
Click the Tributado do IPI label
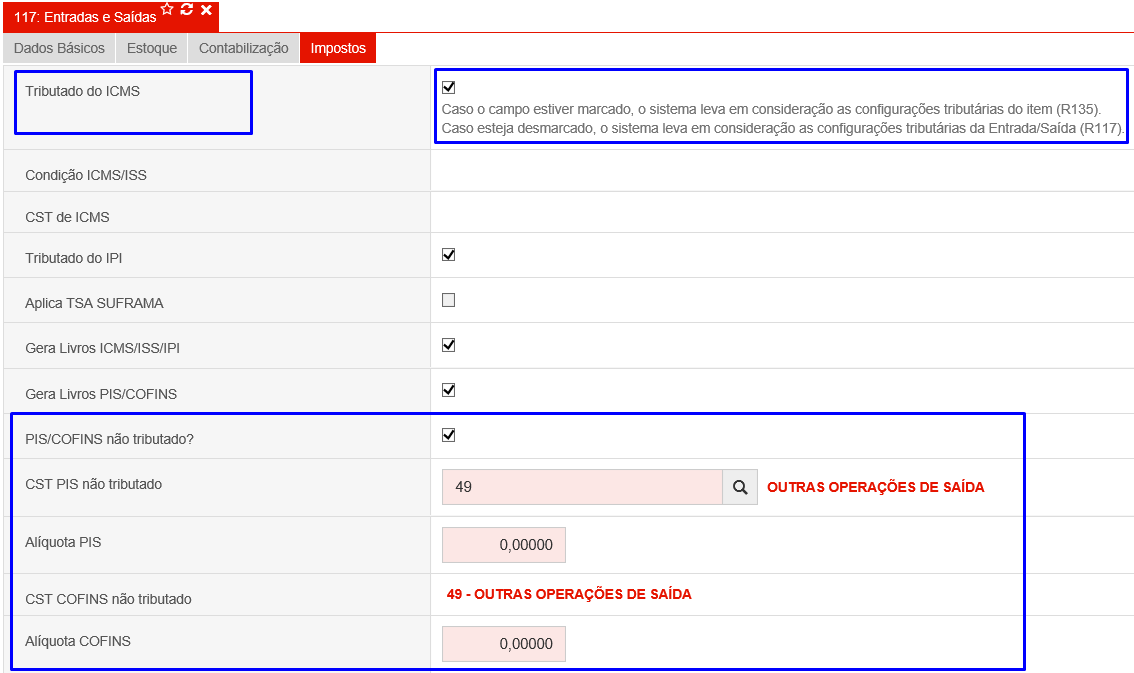[74, 258]
